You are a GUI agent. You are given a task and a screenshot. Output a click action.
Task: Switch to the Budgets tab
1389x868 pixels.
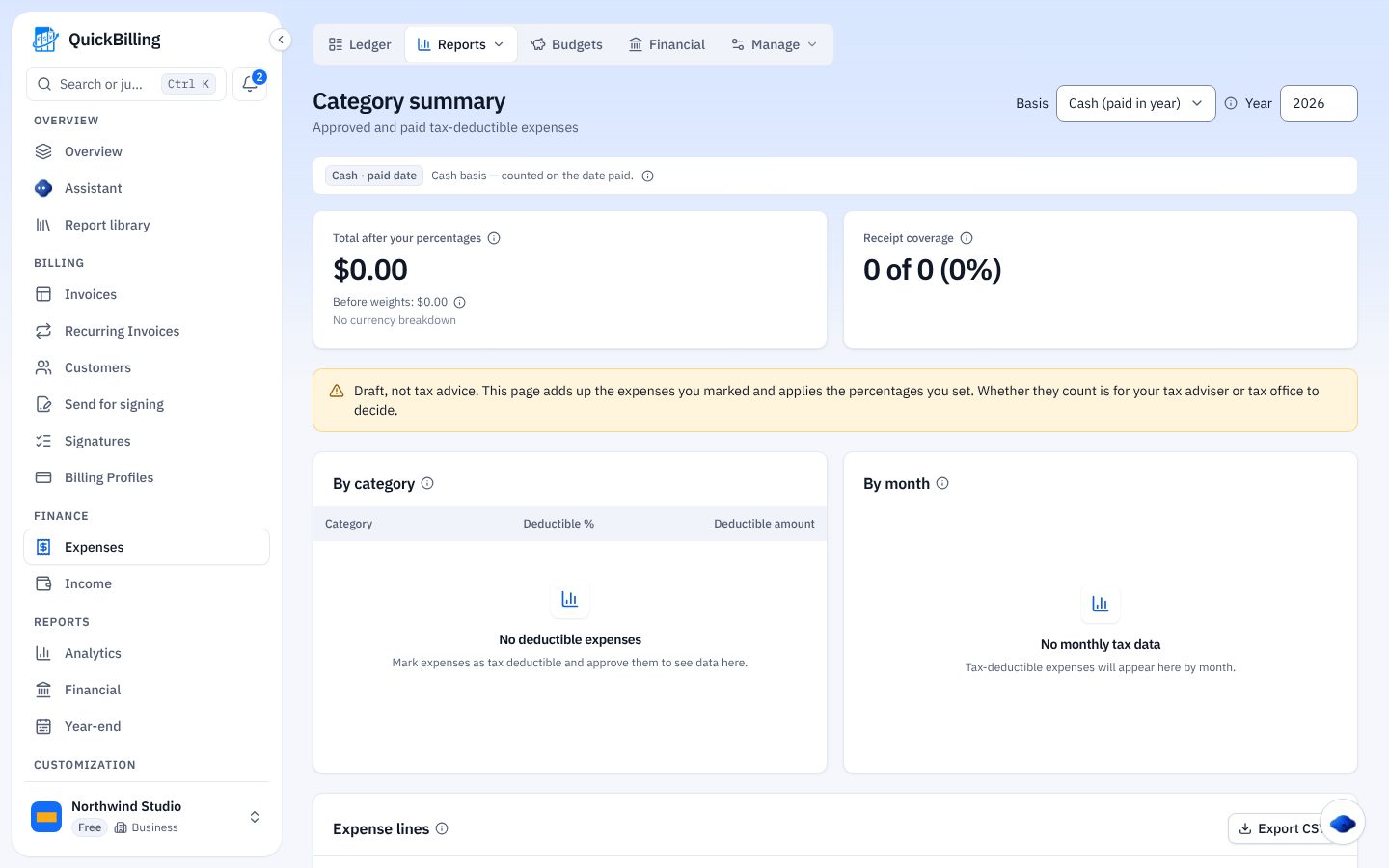point(567,44)
